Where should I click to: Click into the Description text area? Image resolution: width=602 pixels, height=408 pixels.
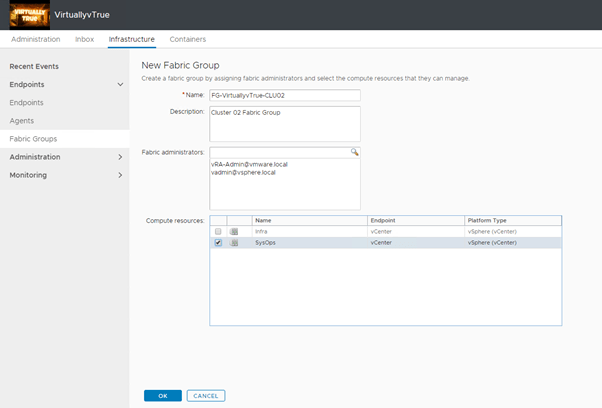pyautogui.click(x=284, y=124)
